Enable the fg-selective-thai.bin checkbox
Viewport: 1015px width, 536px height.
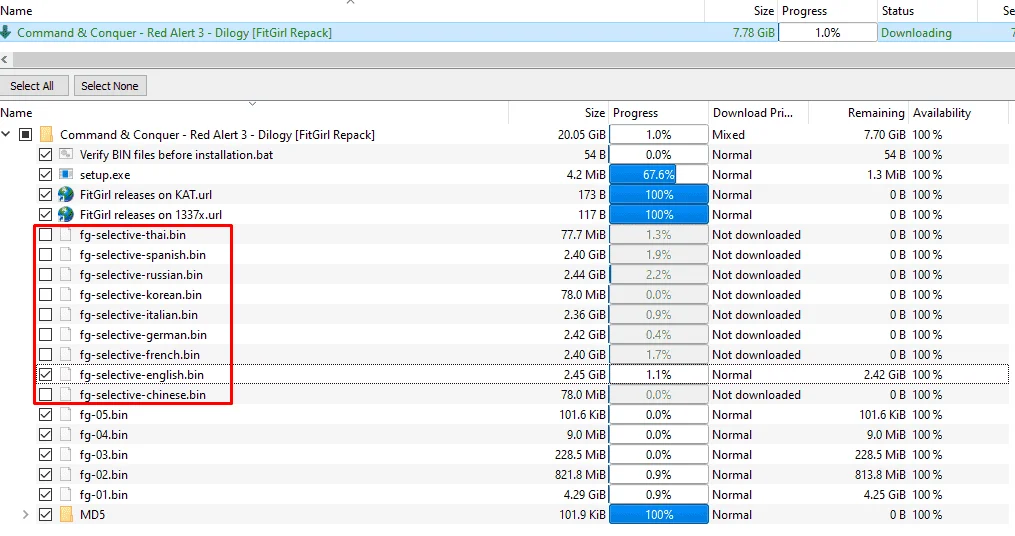45,235
